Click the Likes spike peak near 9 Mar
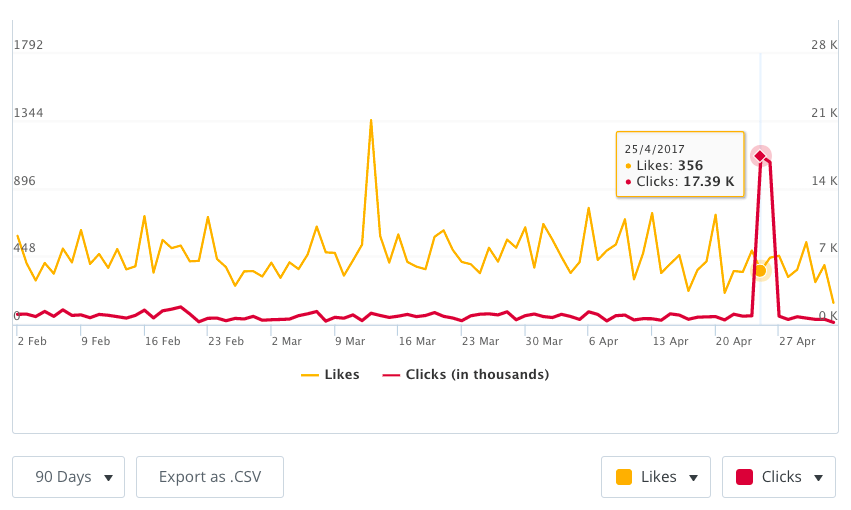 [371, 121]
